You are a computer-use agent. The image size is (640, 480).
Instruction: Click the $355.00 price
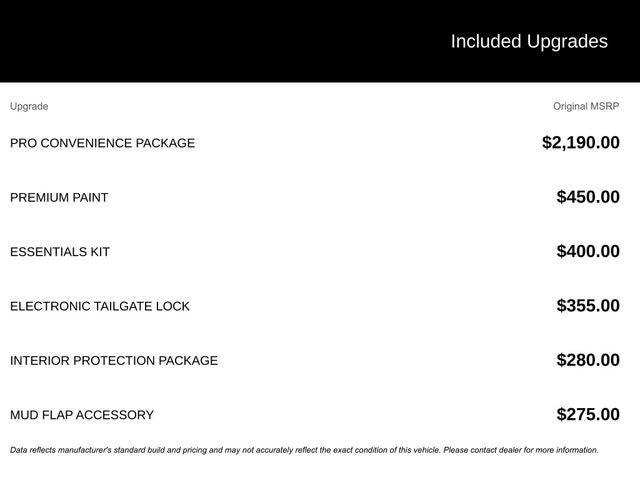[588, 306]
